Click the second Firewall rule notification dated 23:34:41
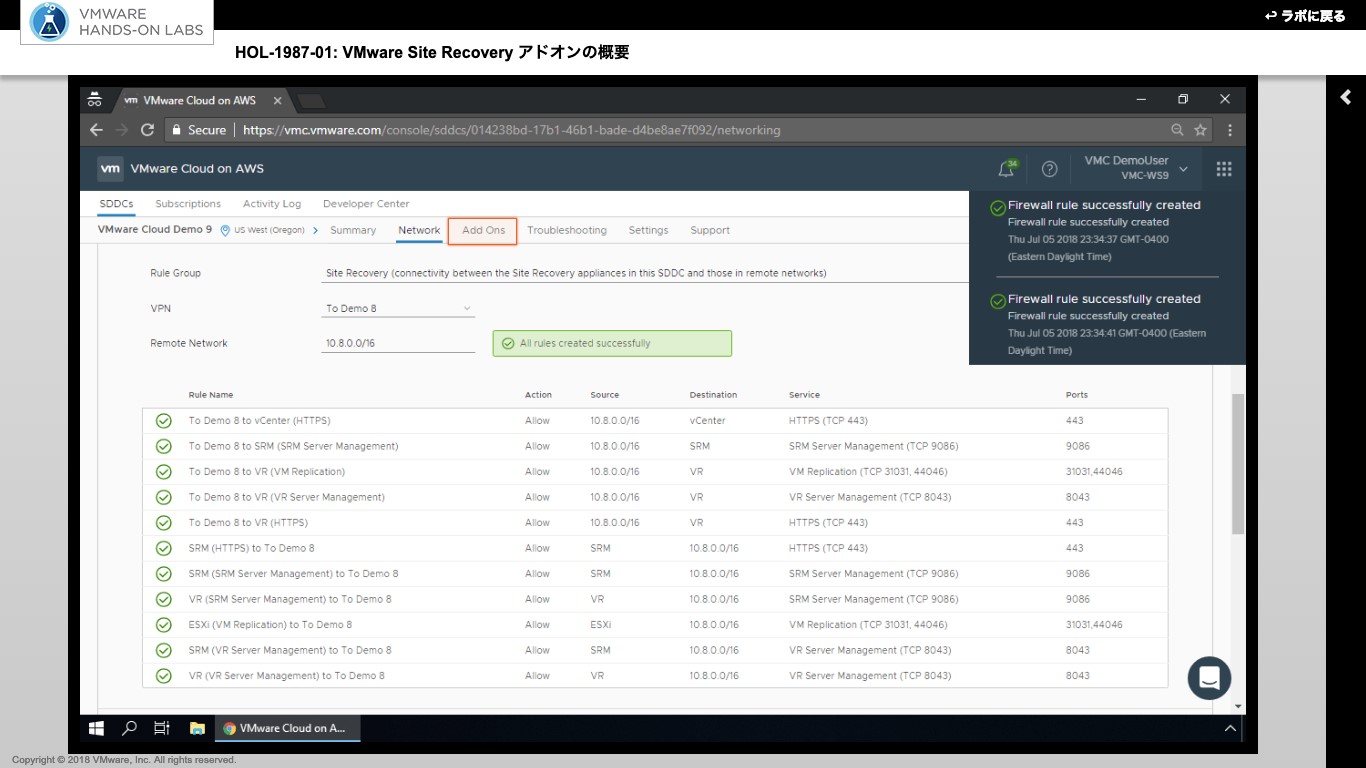This screenshot has height=768, width=1366. point(1105,324)
